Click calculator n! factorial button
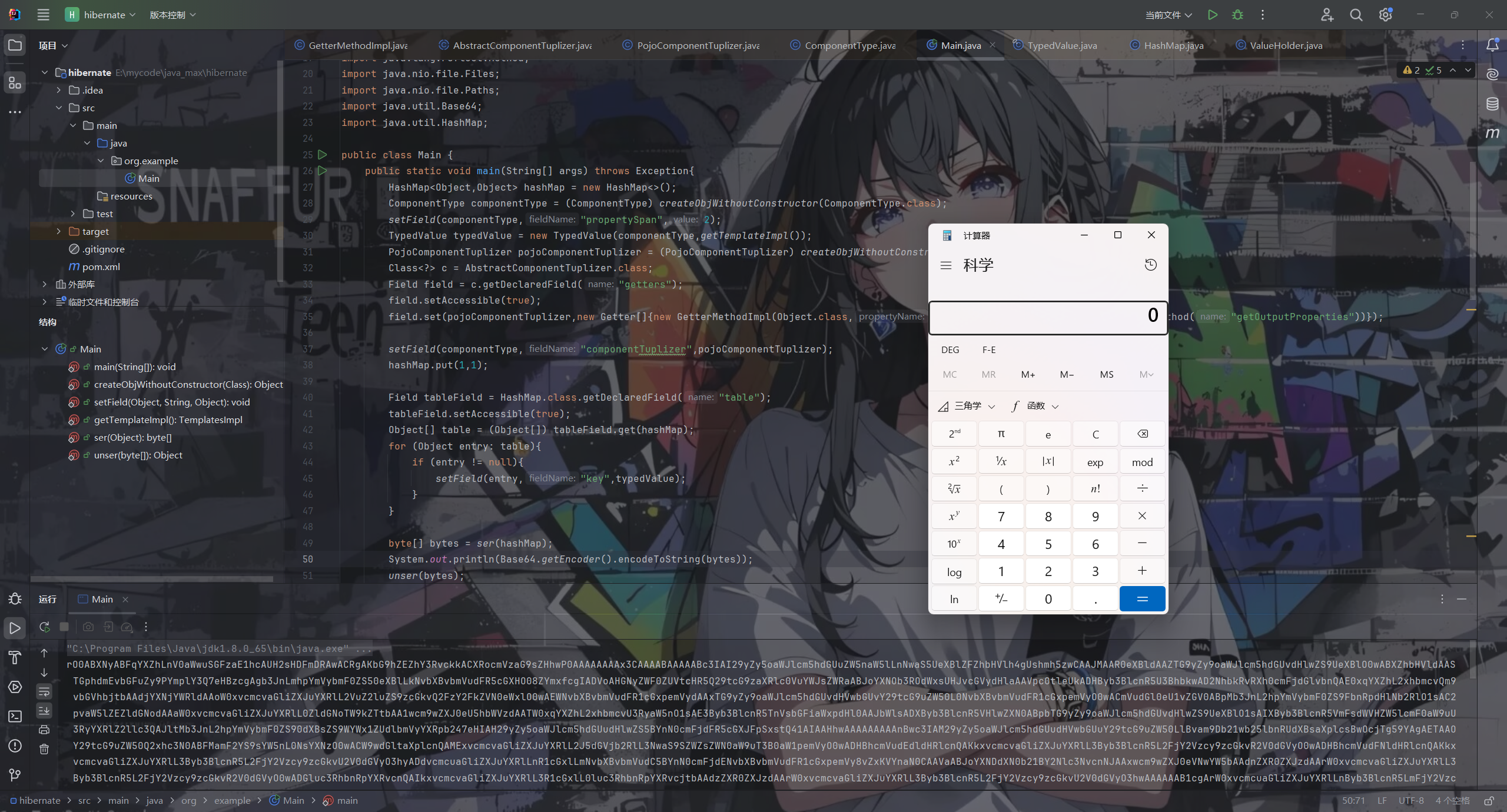This screenshot has width=1507, height=812. 1096,489
